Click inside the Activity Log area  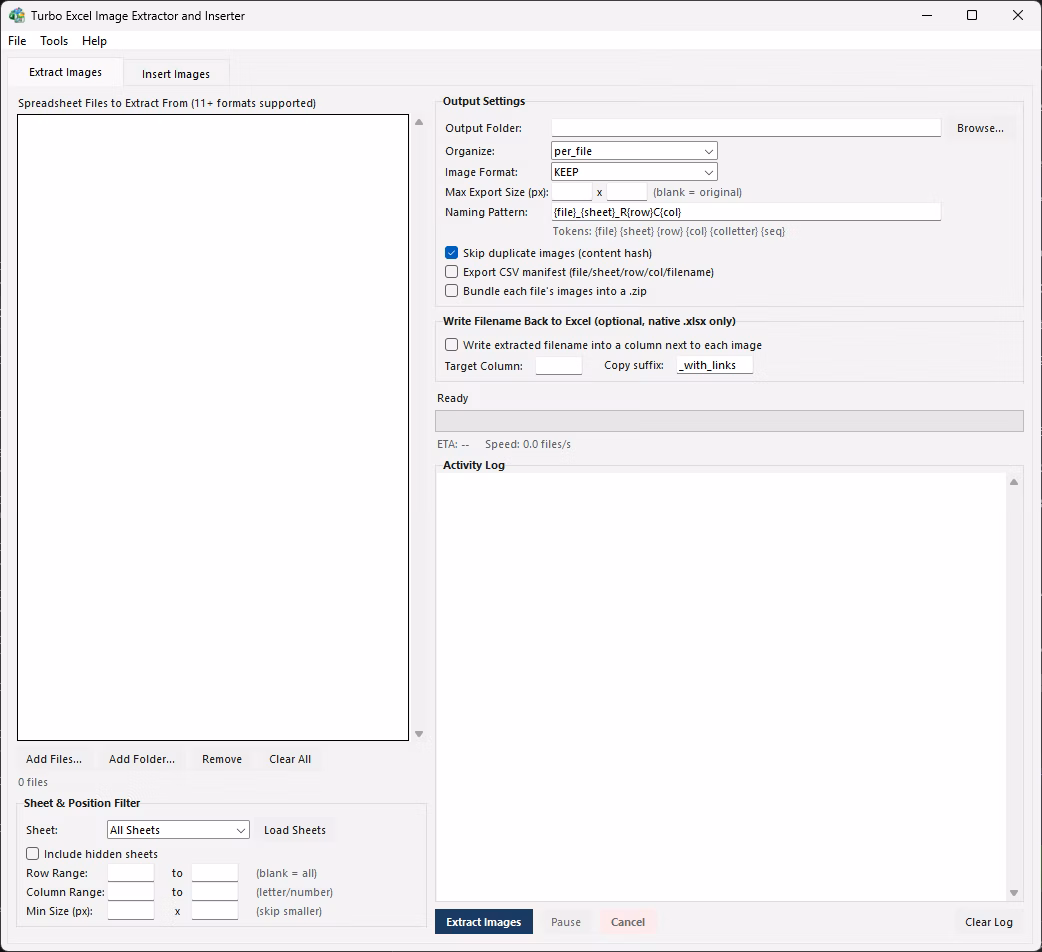(x=721, y=686)
